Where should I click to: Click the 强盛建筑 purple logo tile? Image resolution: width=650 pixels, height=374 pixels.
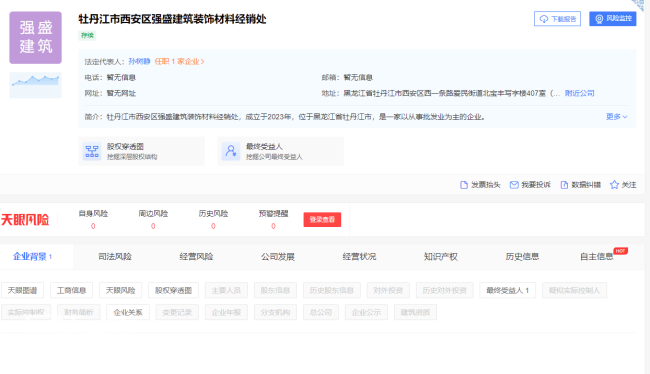(36, 38)
